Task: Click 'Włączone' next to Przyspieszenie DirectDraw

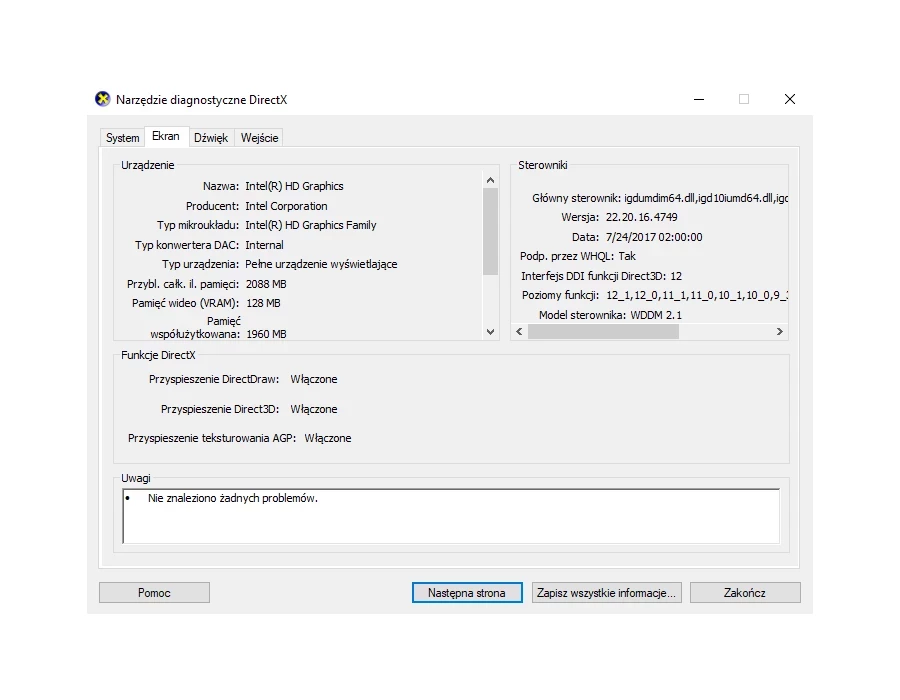Action: tap(313, 379)
